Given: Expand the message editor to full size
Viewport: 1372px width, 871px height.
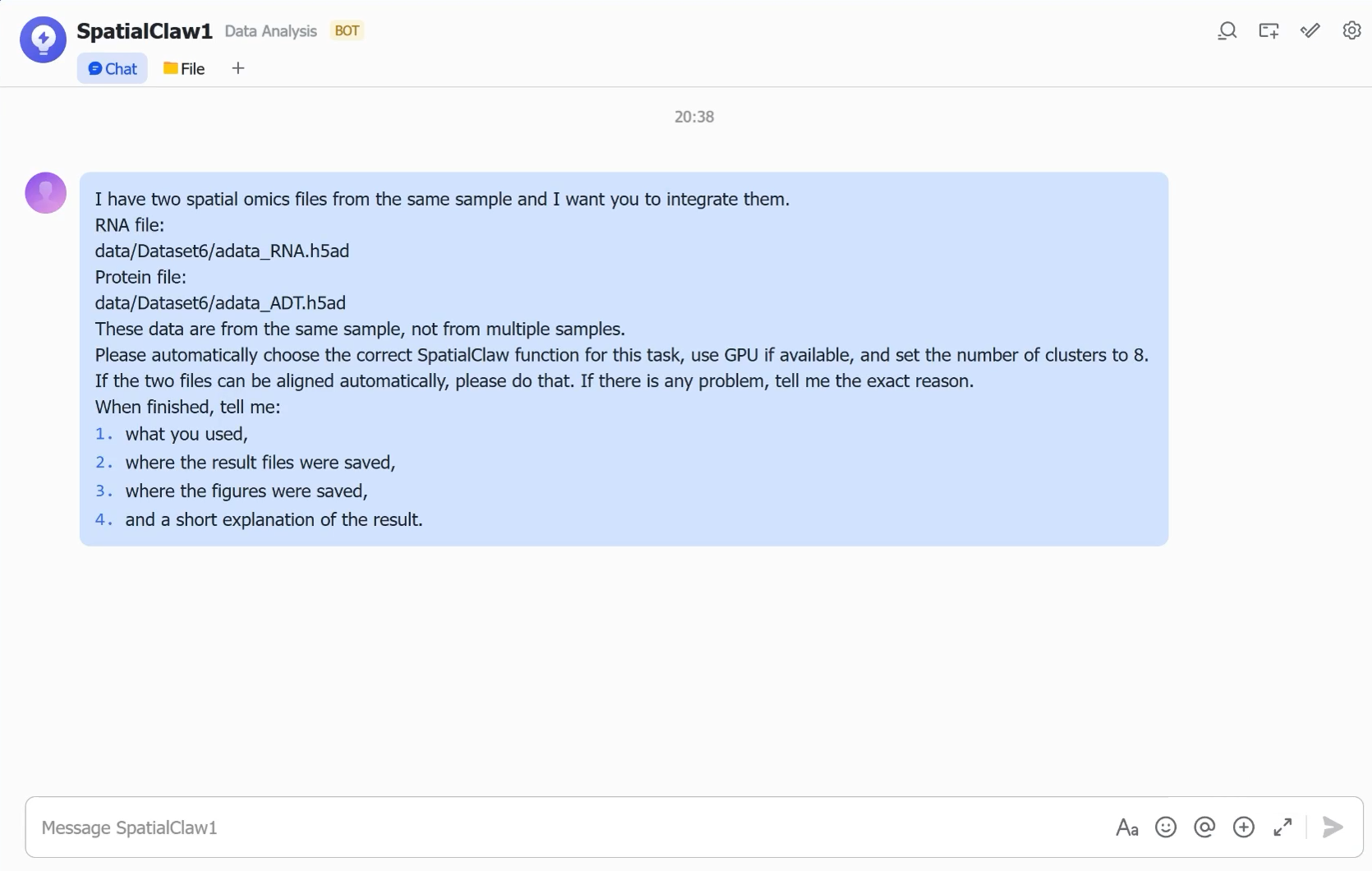Looking at the screenshot, I should tap(1282, 827).
